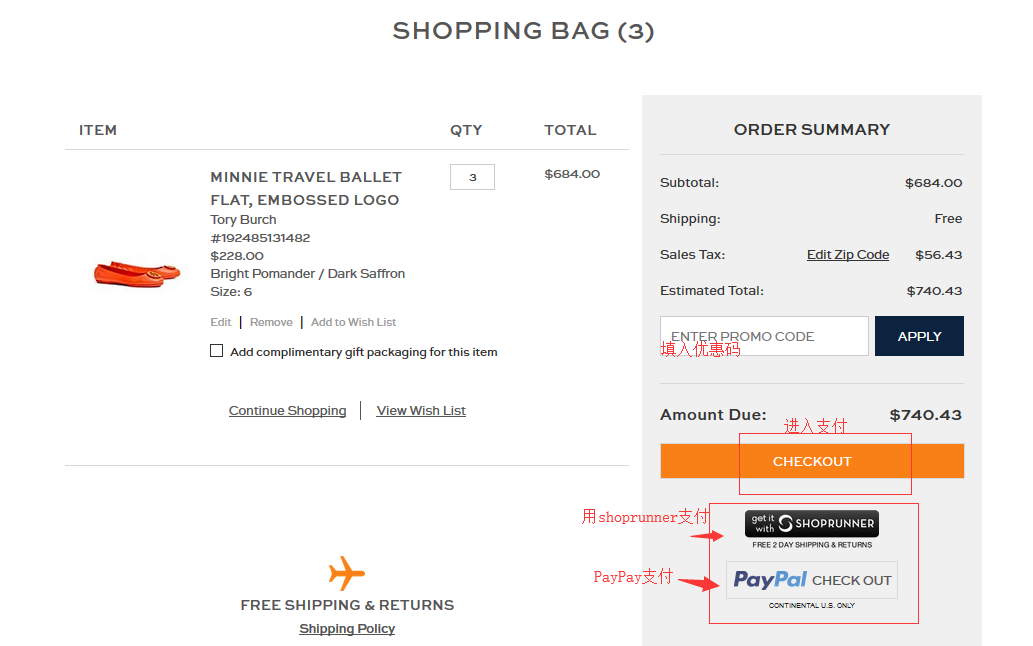Screen dimensions: 1033x646
Task: Click Add to Wish List link
Action: [353, 322]
